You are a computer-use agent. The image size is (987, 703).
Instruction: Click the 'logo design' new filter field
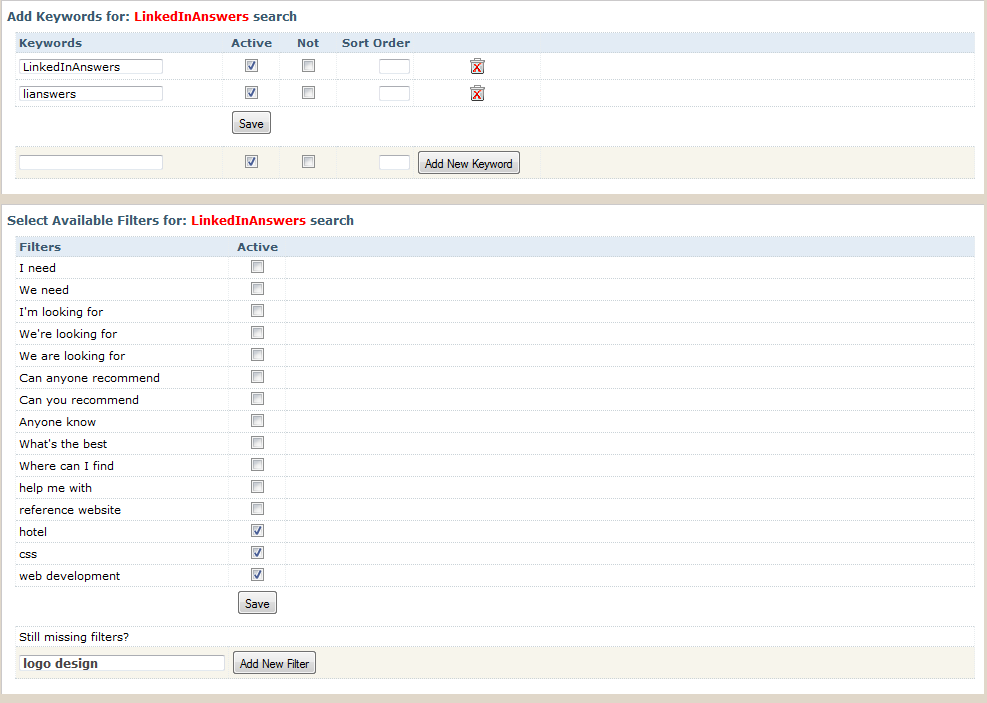(122, 663)
